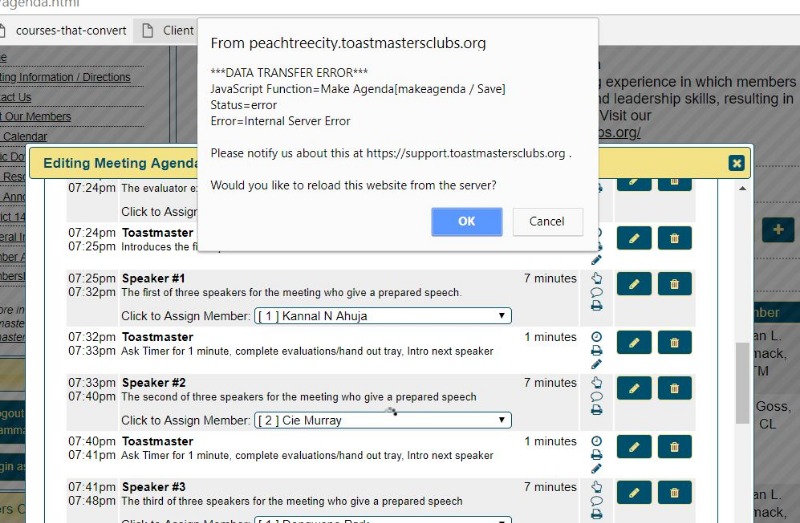Click the Speaker #1 title text
The height and width of the screenshot is (523, 800).
click(153, 279)
